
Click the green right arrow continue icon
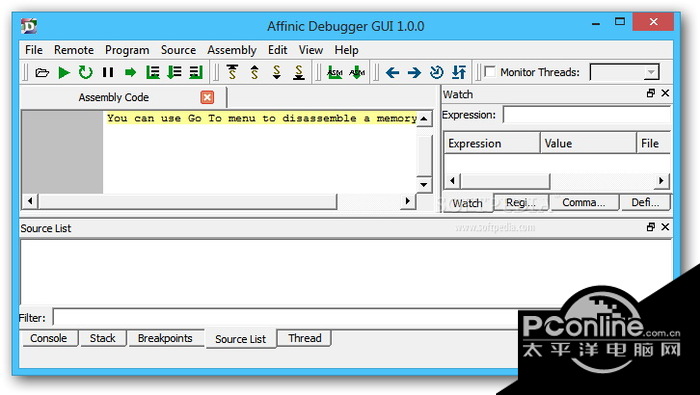click(x=130, y=72)
